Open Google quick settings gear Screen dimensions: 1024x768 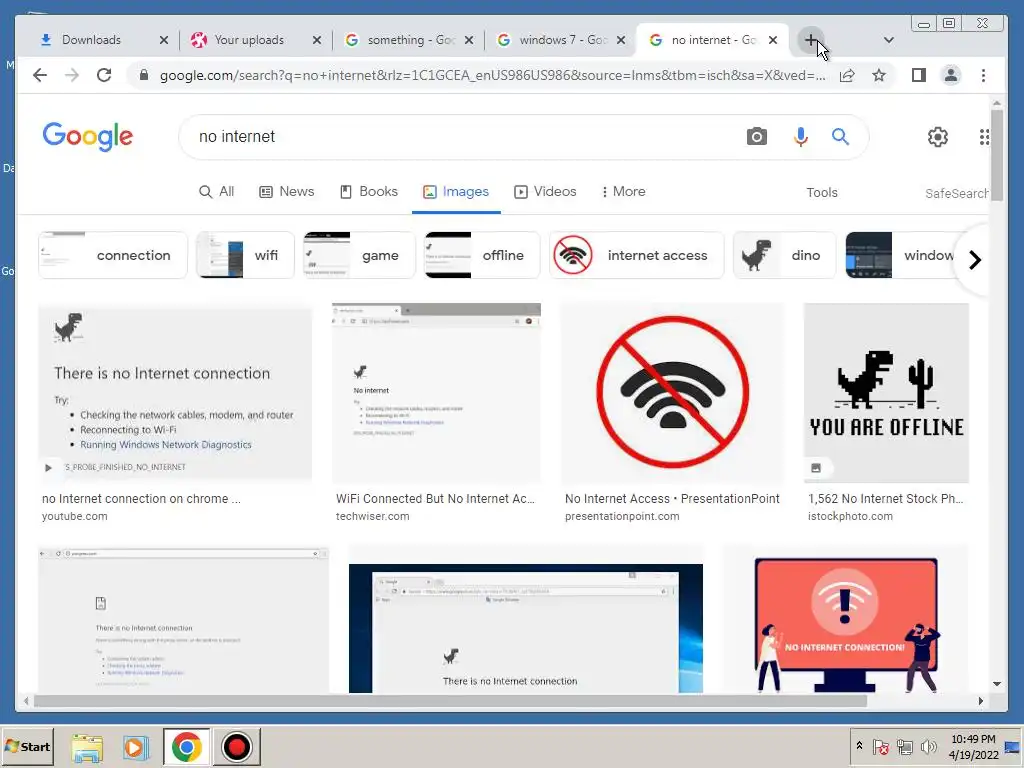(x=938, y=137)
